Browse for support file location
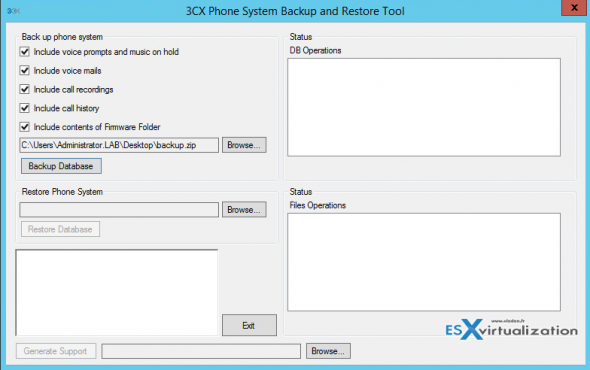Image resolution: width=590 pixels, height=370 pixels. 328,351
